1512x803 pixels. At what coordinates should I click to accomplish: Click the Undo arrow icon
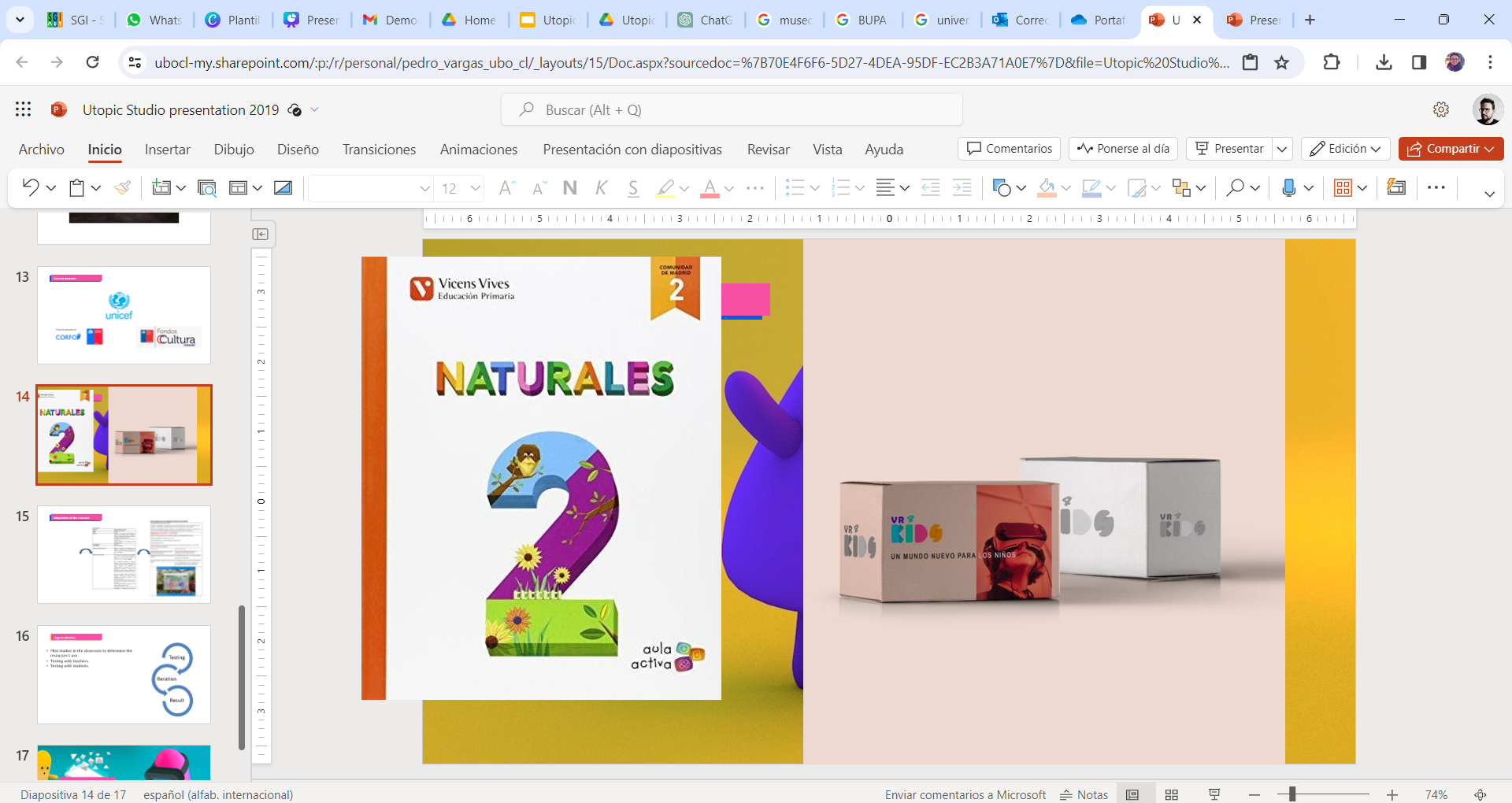coord(31,187)
